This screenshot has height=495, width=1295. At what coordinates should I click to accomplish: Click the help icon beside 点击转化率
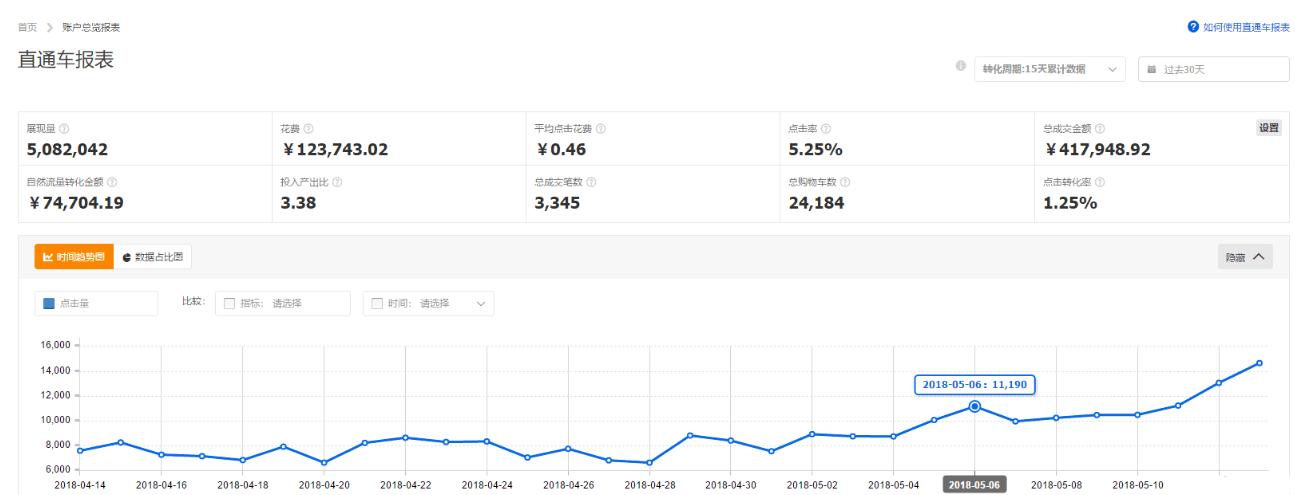[x=1100, y=182]
